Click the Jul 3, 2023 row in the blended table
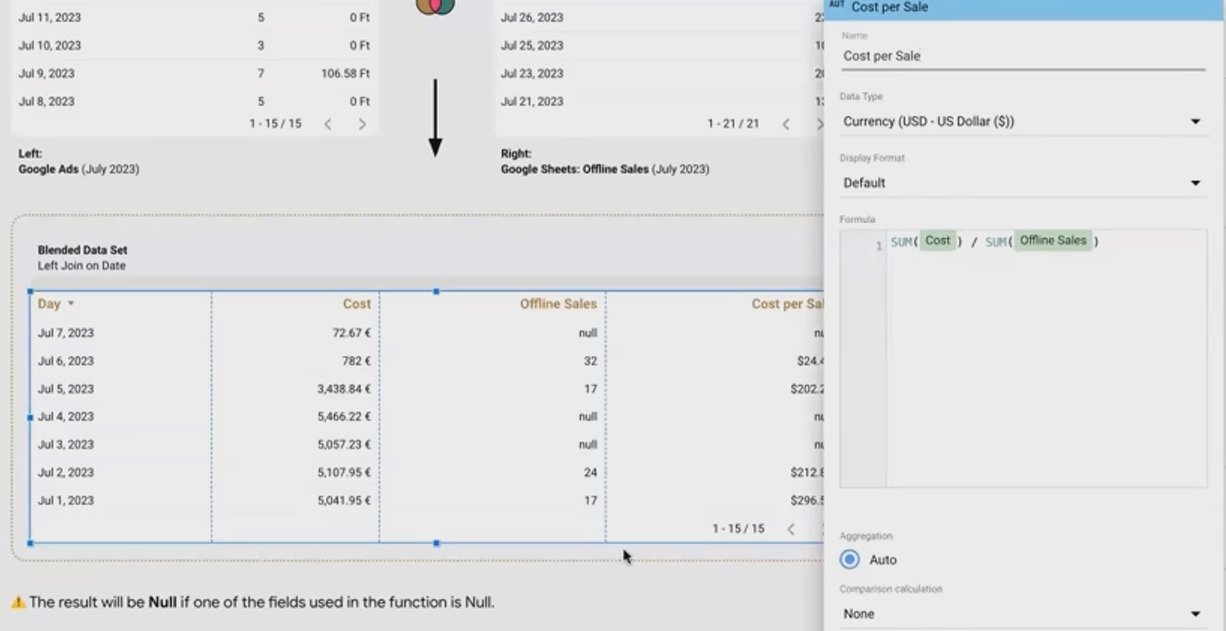This screenshot has width=1226, height=631. pos(427,445)
